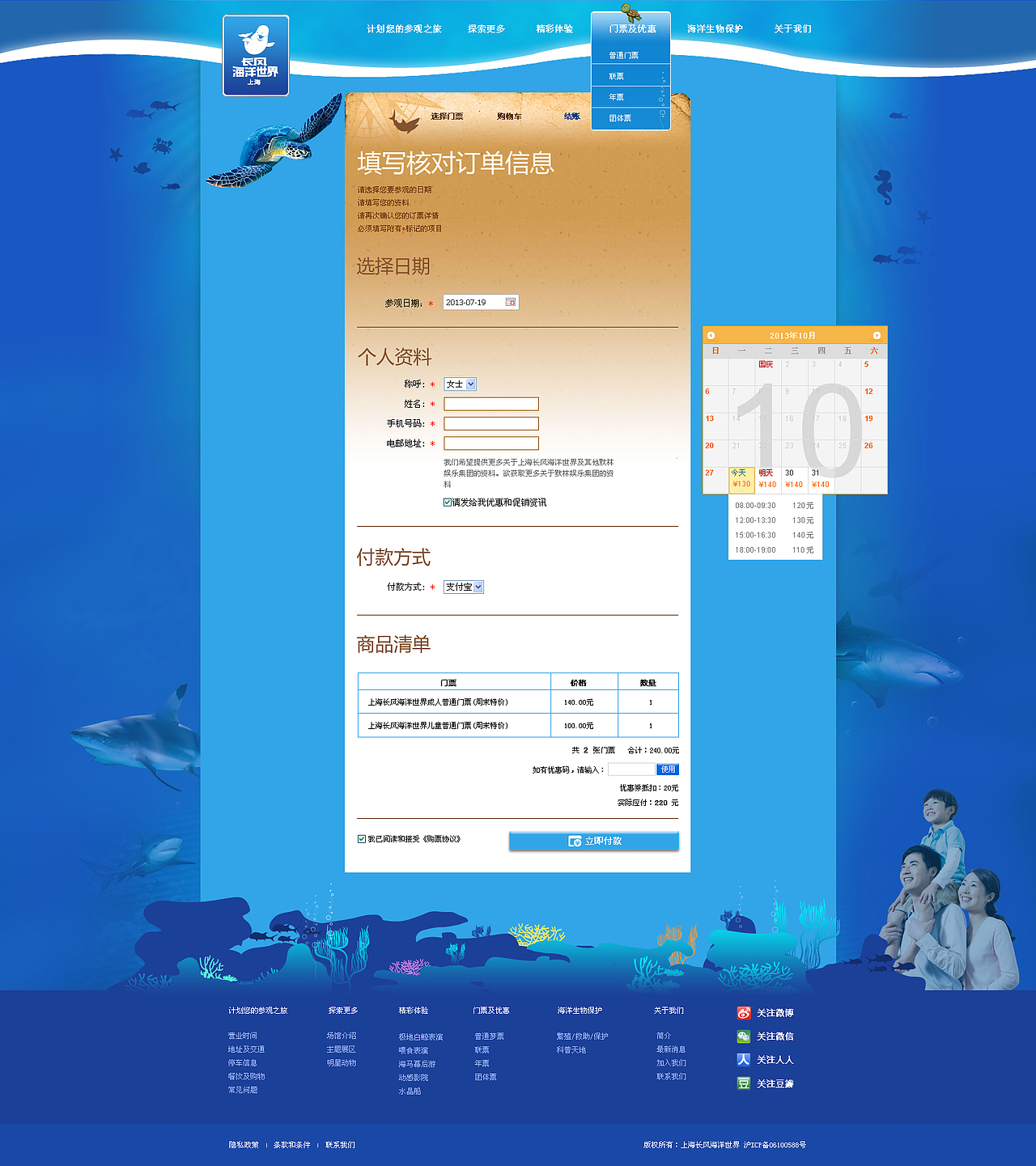Go to previous month in calendar

pyautogui.click(x=711, y=335)
